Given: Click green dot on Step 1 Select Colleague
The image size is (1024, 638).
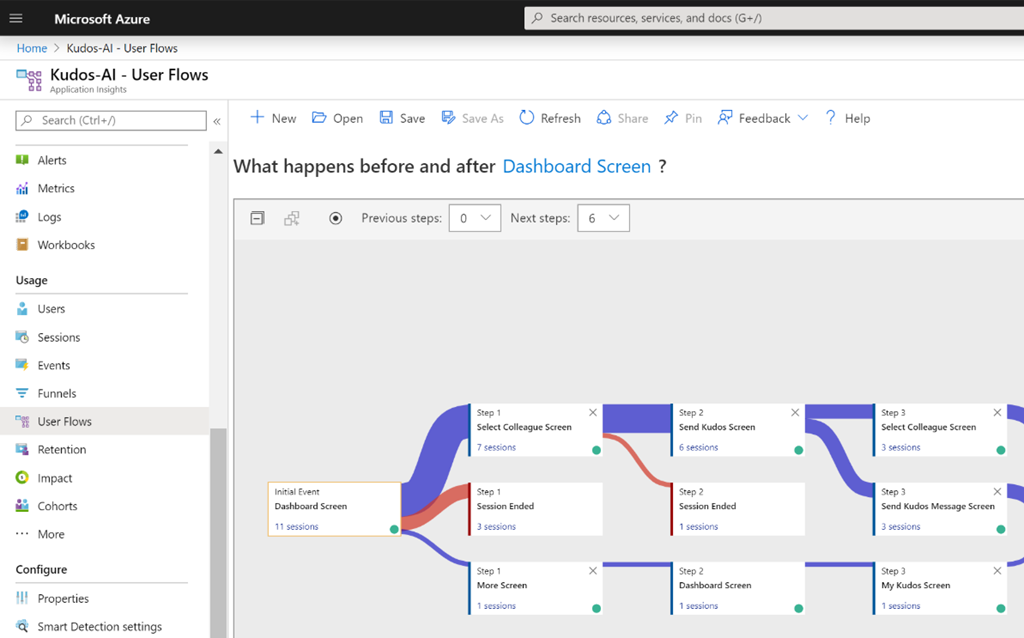Looking at the screenshot, I should 596,450.
